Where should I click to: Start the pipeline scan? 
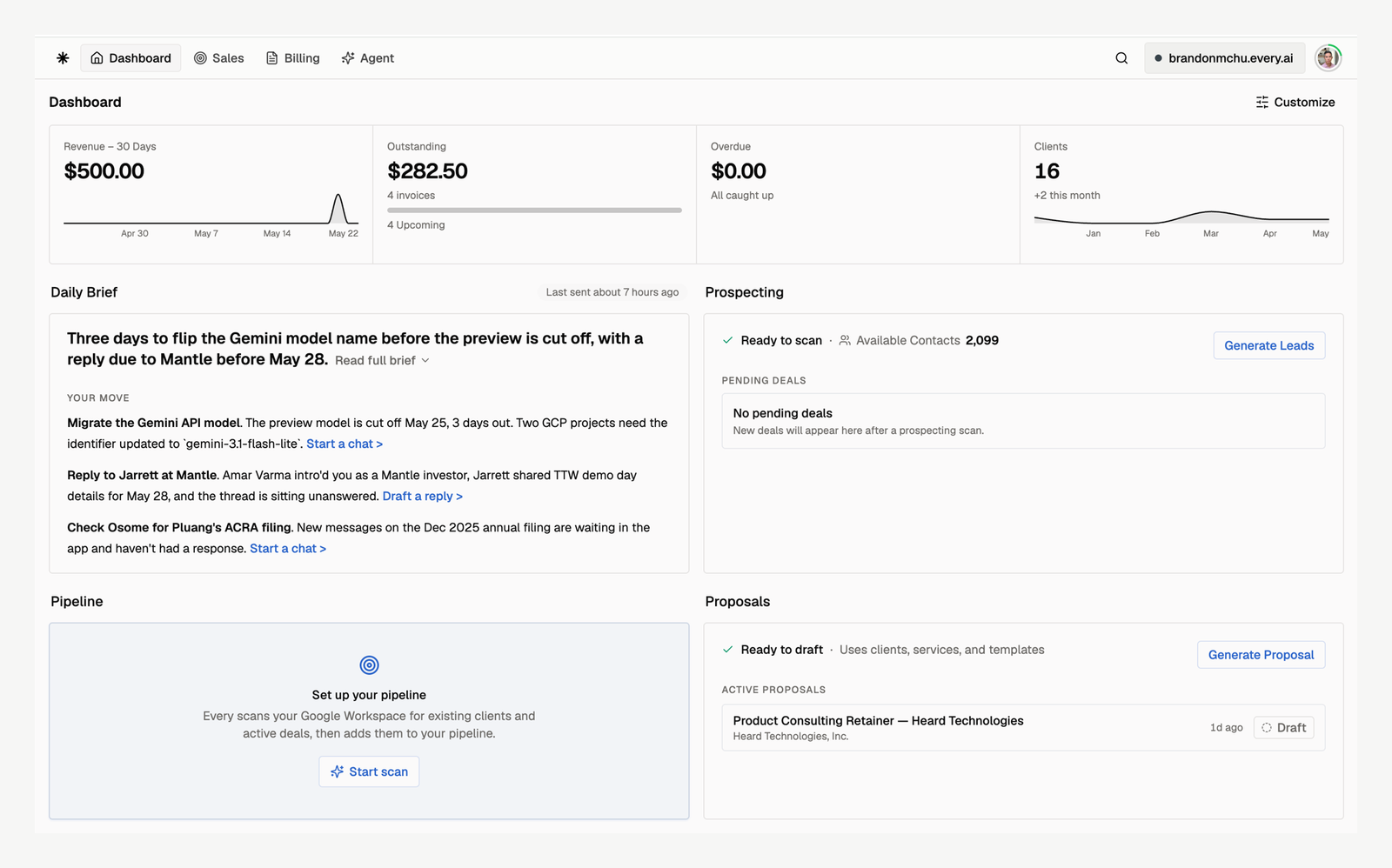(369, 771)
